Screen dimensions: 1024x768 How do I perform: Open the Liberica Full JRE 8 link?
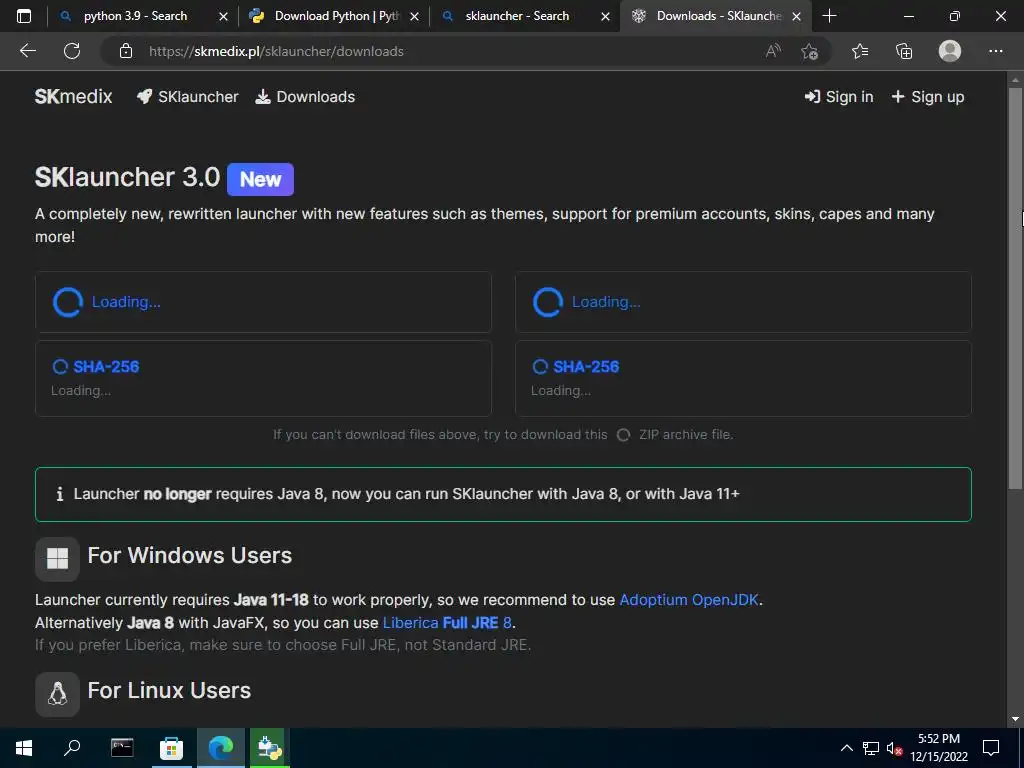pos(447,622)
